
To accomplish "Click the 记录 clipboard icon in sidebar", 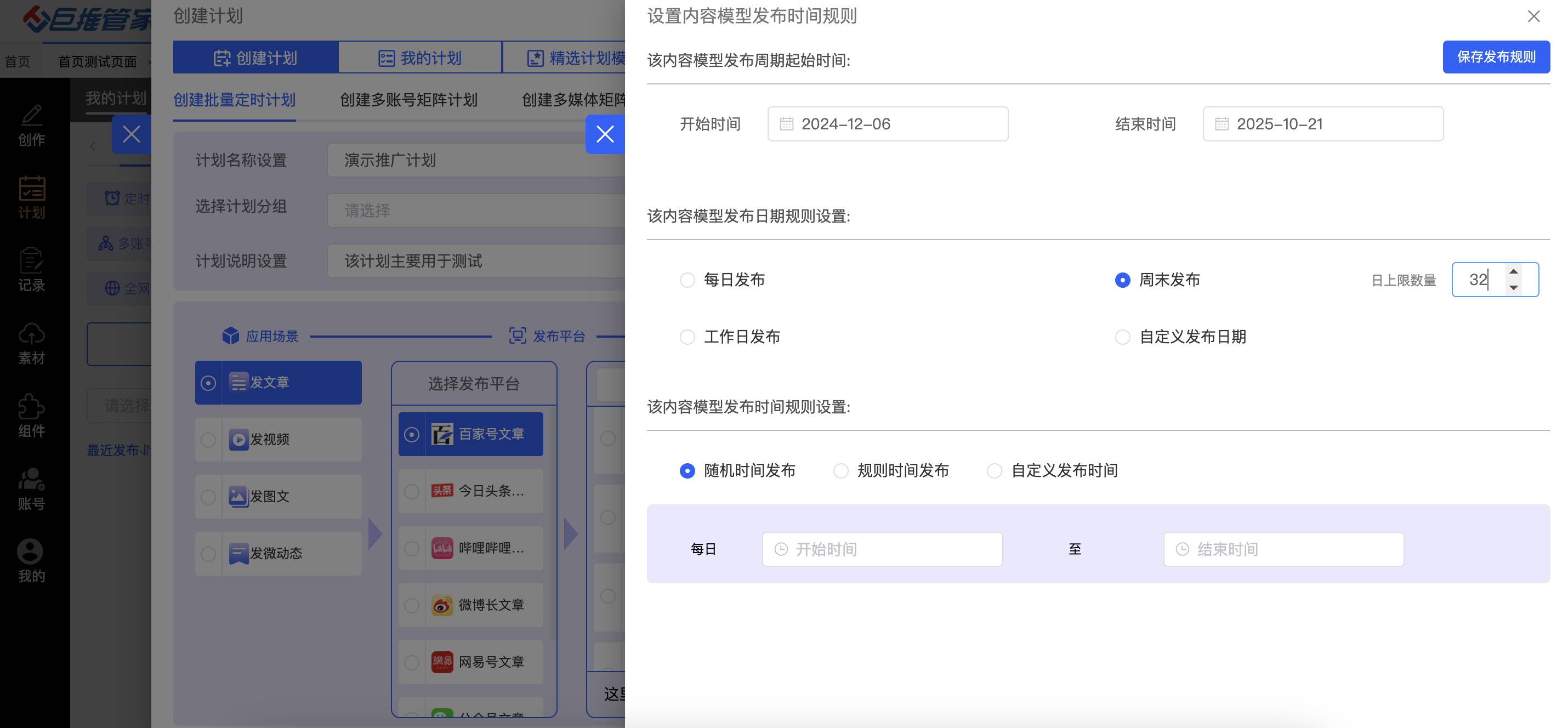I will [x=31, y=261].
